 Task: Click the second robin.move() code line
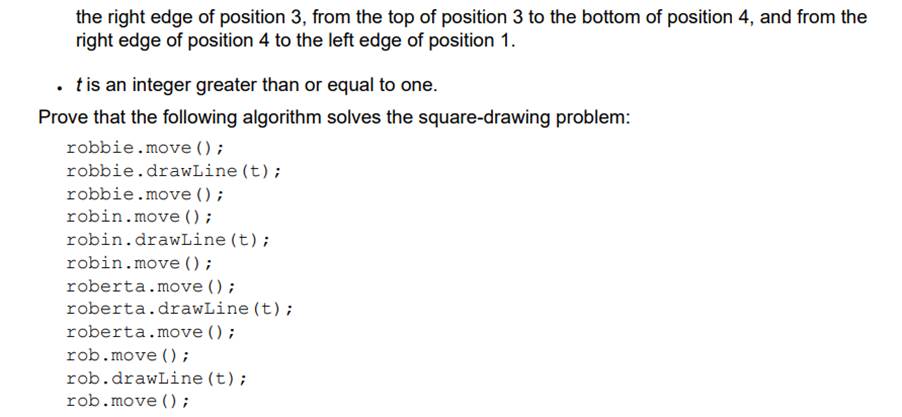pos(138,263)
